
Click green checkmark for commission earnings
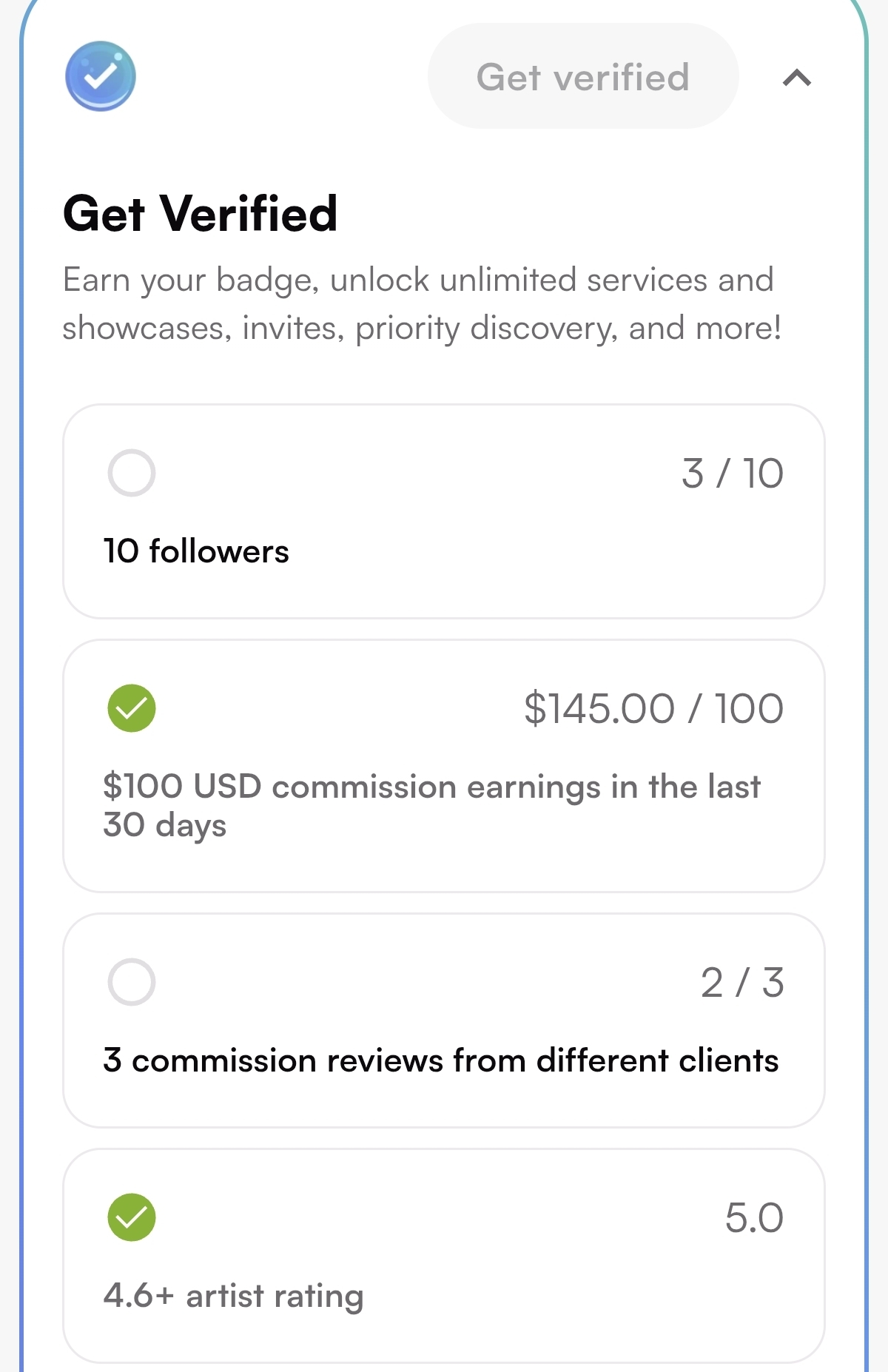[132, 708]
